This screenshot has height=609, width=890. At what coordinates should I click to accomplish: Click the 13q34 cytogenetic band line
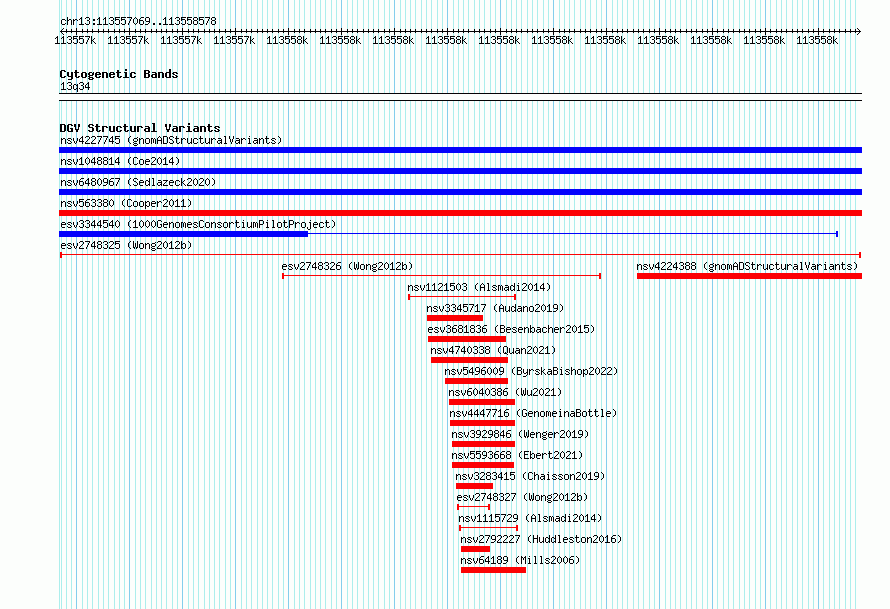pyautogui.click(x=460, y=97)
